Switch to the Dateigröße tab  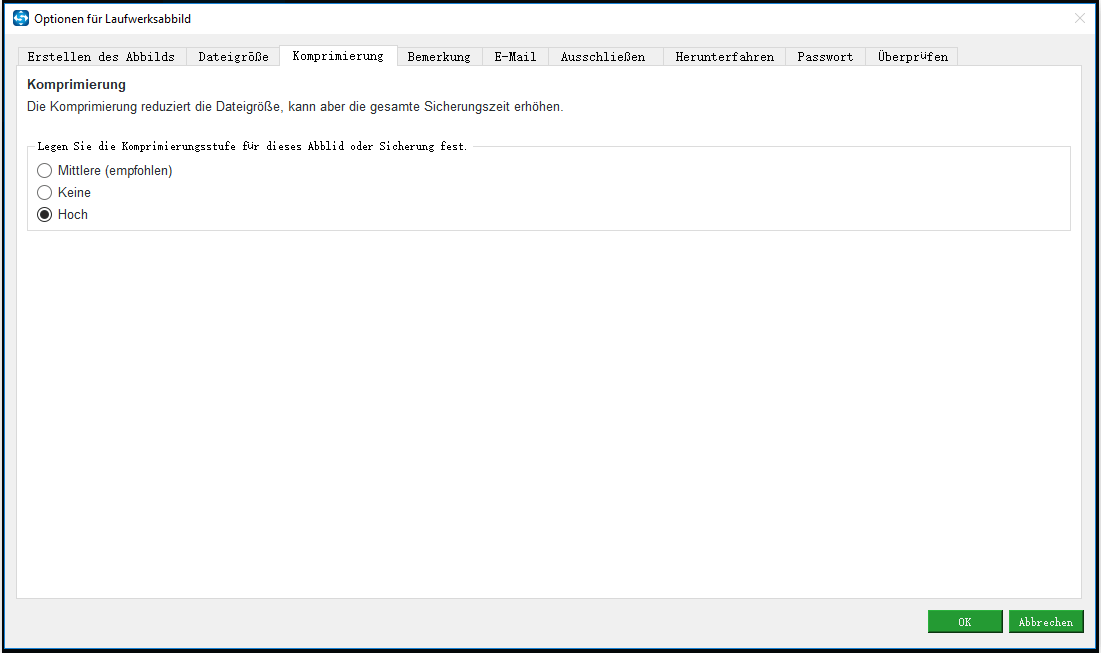233,57
